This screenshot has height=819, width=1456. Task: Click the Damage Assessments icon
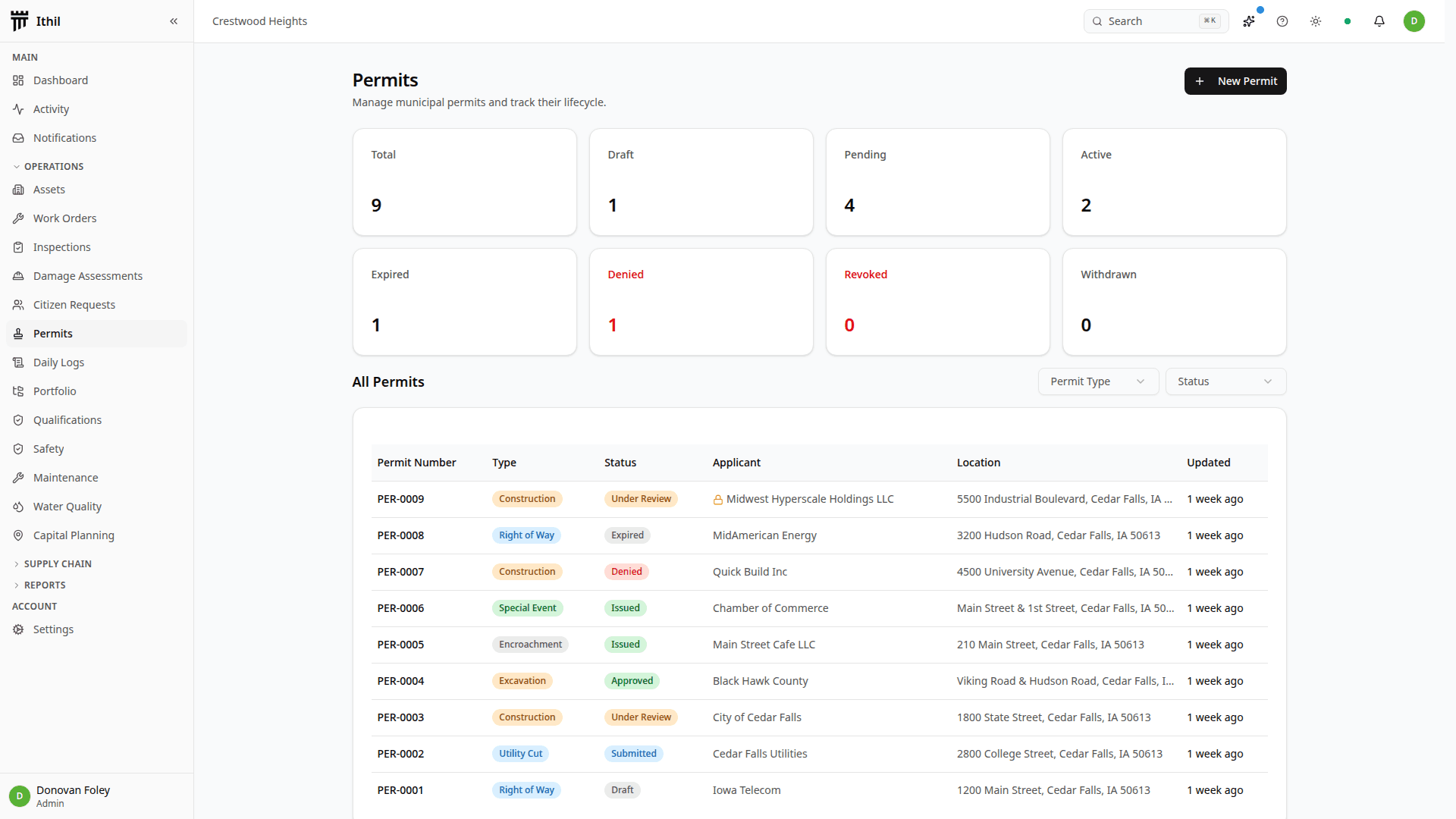coord(18,276)
